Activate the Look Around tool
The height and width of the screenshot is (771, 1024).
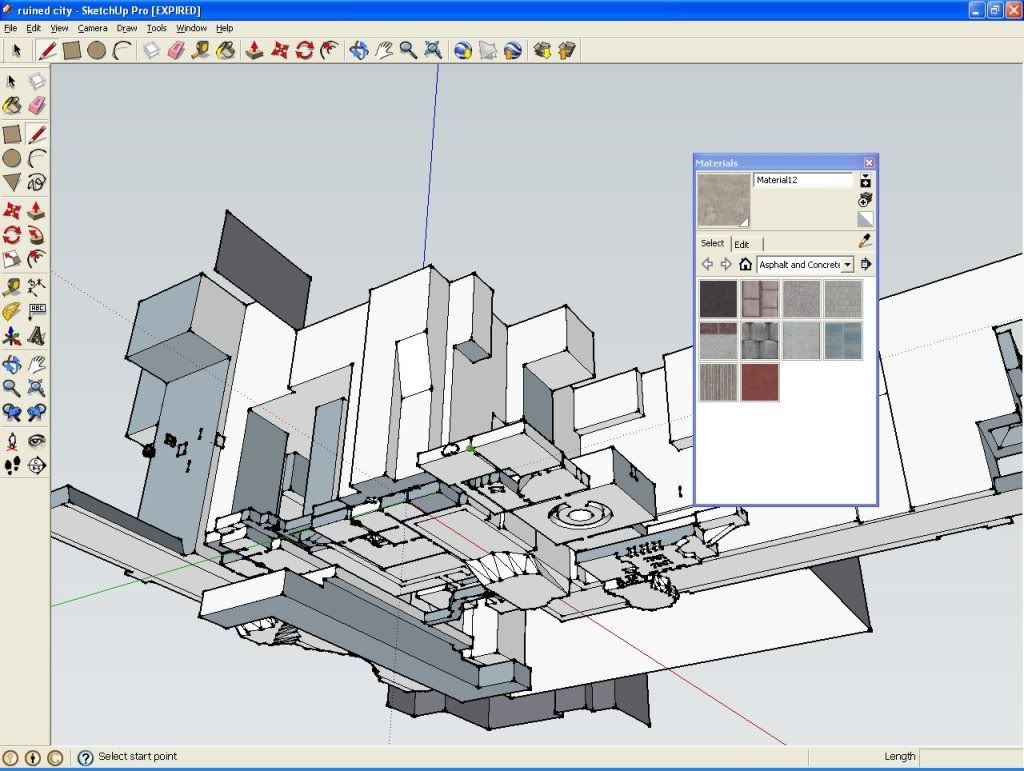point(37,441)
